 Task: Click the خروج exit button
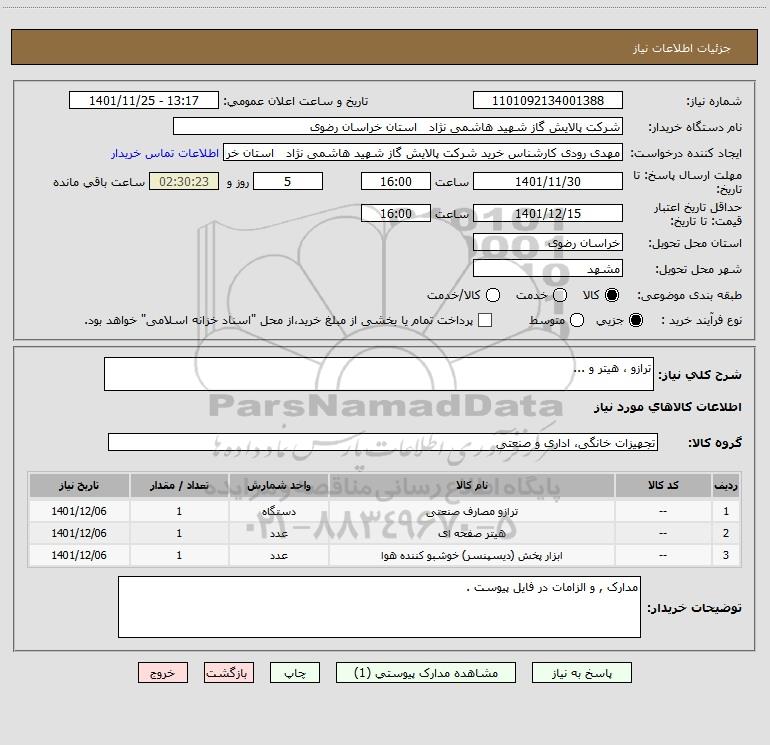click(x=163, y=673)
